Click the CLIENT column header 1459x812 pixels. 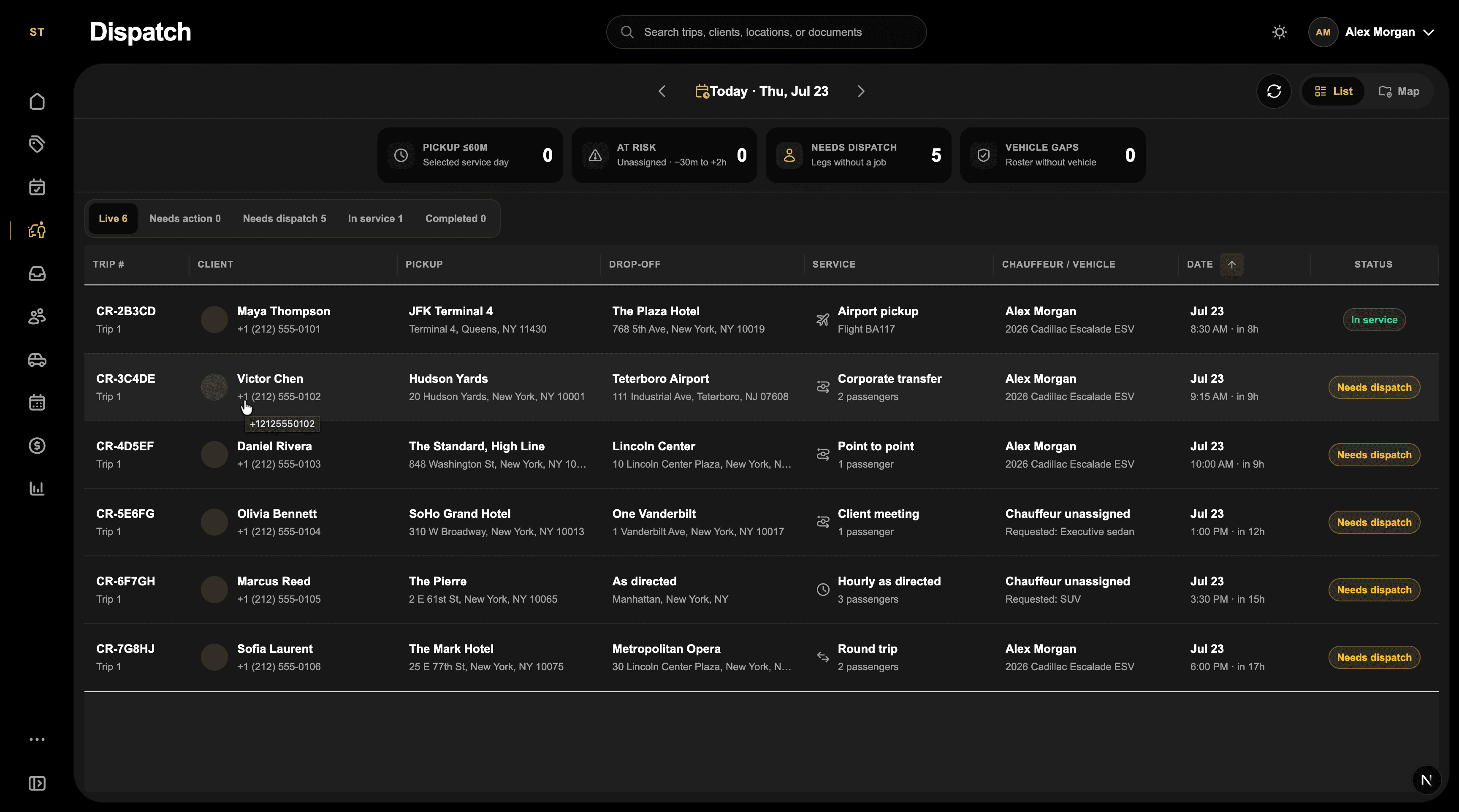(x=215, y=265)
